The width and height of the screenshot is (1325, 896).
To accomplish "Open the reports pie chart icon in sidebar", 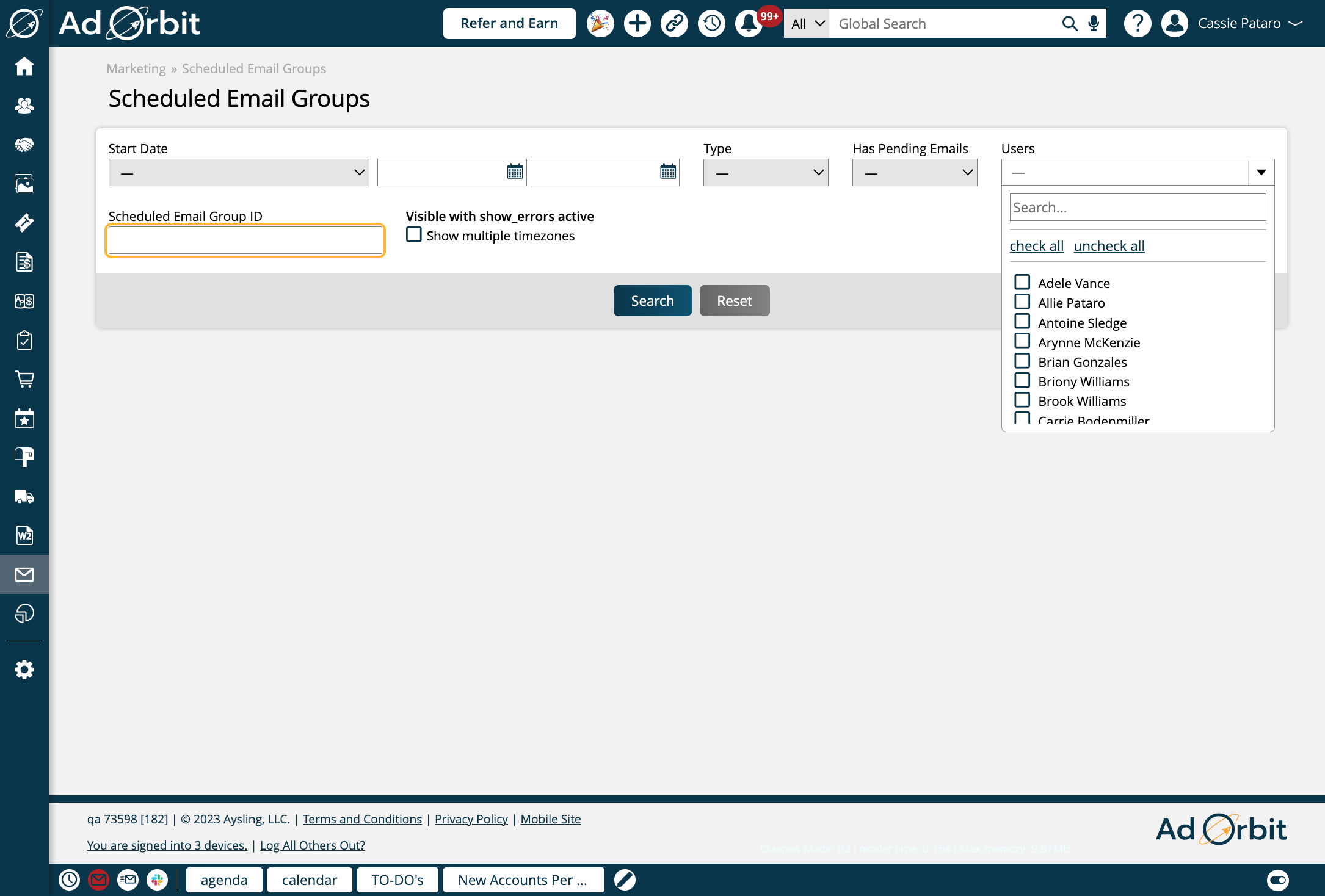I will [24, 613].
